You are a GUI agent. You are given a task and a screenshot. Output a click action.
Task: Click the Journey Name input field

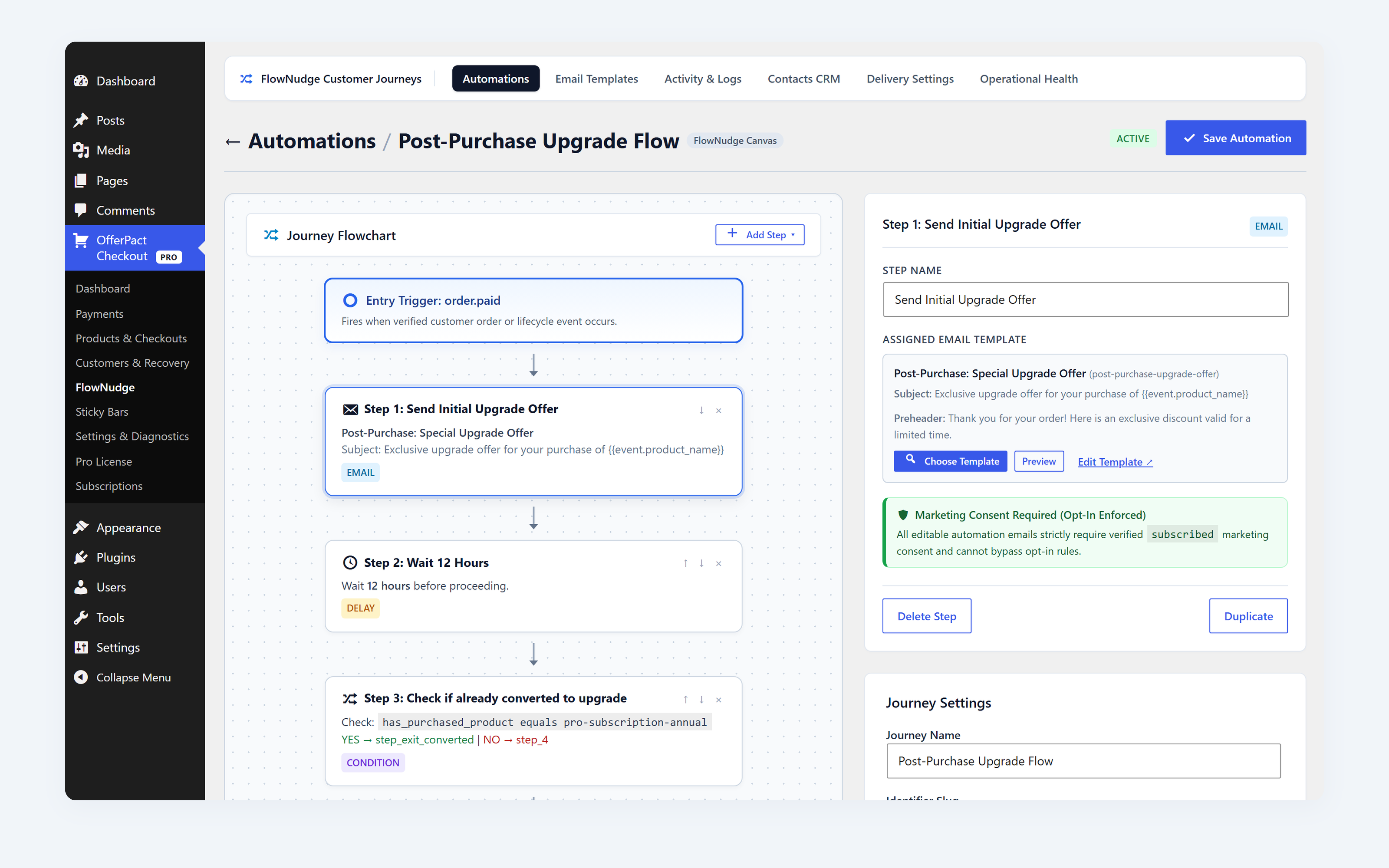point(1083,761)
